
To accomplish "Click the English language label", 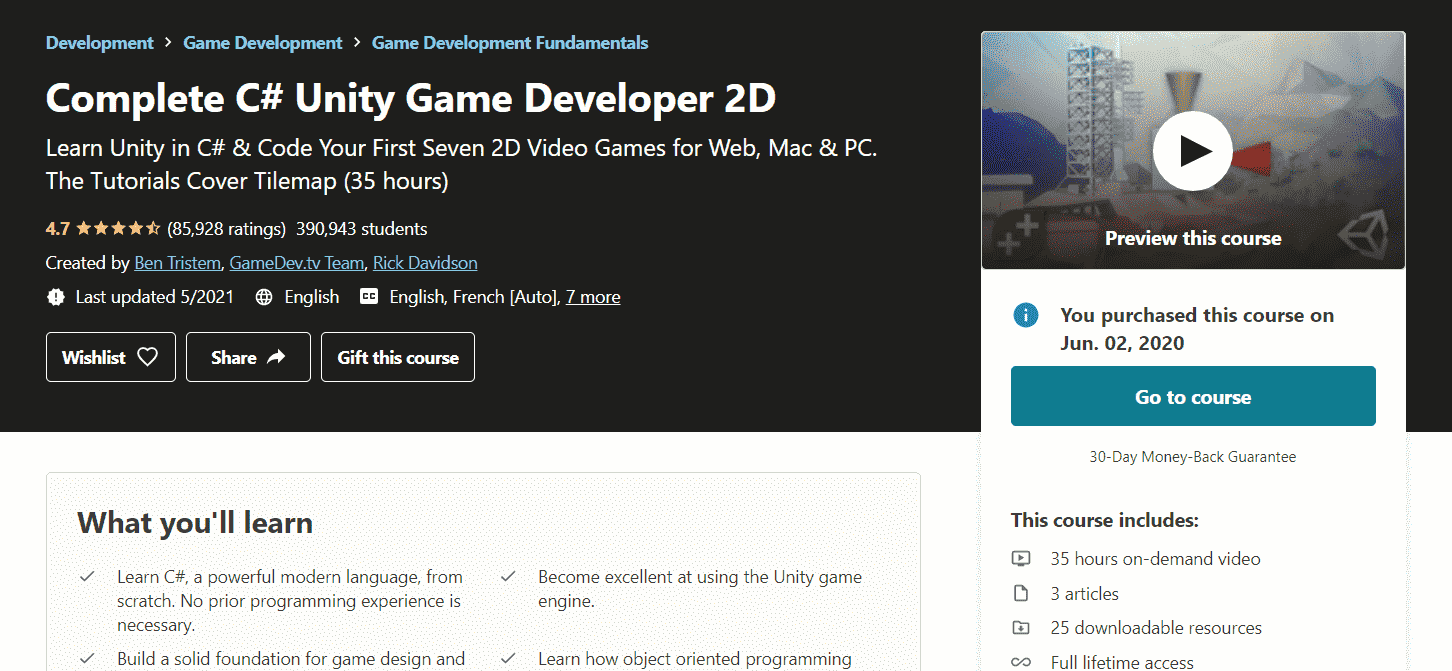I will click(311, 297).
